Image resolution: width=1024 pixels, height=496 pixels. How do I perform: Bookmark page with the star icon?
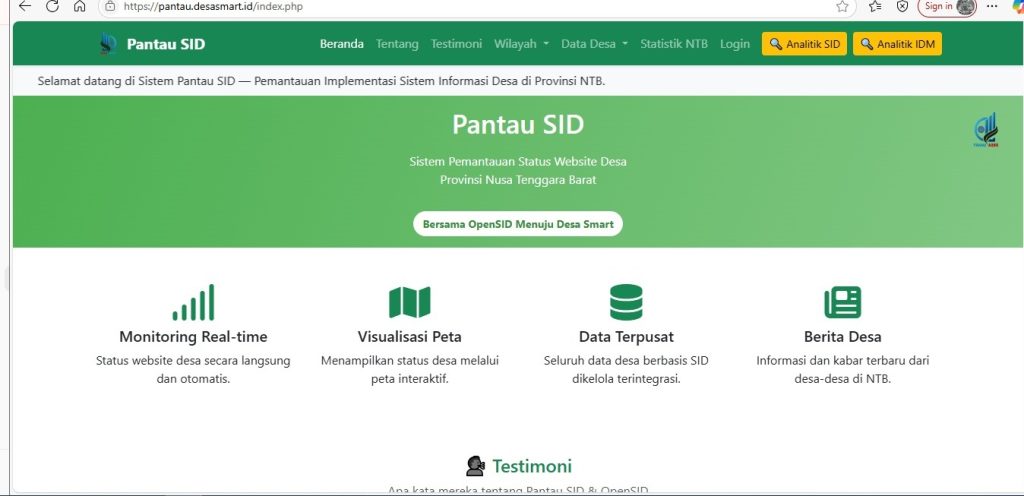pyautogui.click(x=842, y=7)
